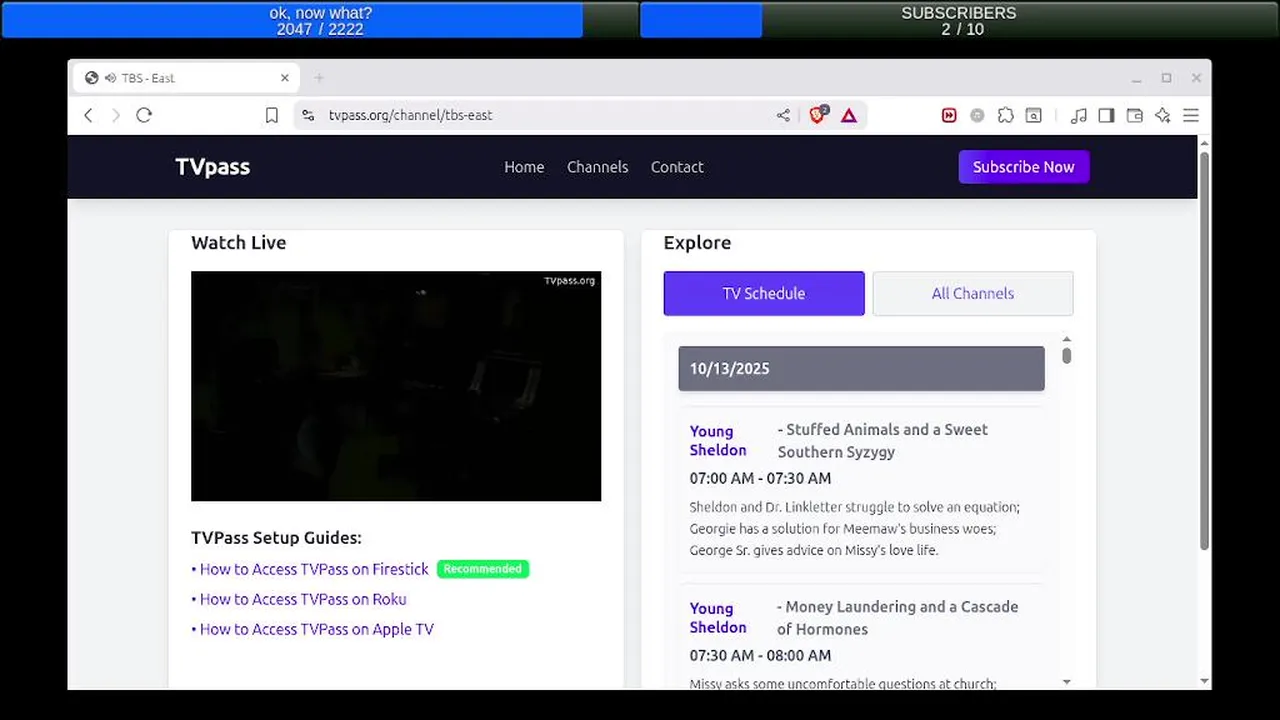Click the search-in-page toolbar icon

point(1034,115)
